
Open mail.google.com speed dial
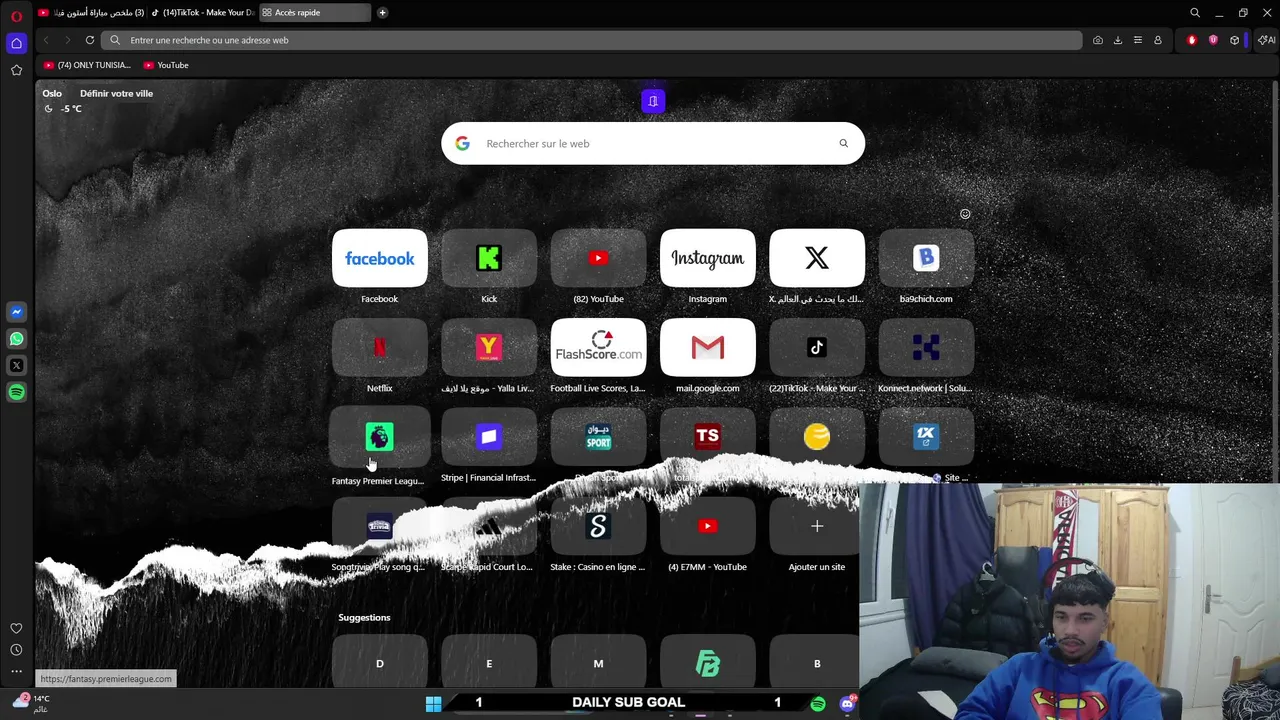(x=708, y=347)
